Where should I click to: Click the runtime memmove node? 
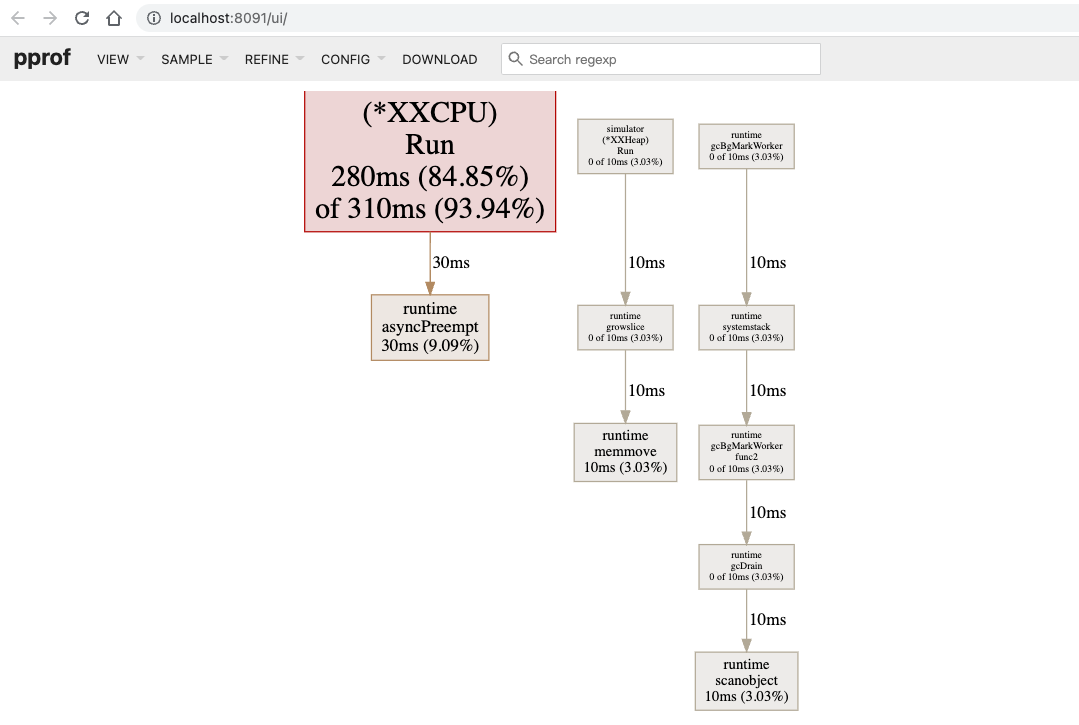tap(625, 452)
